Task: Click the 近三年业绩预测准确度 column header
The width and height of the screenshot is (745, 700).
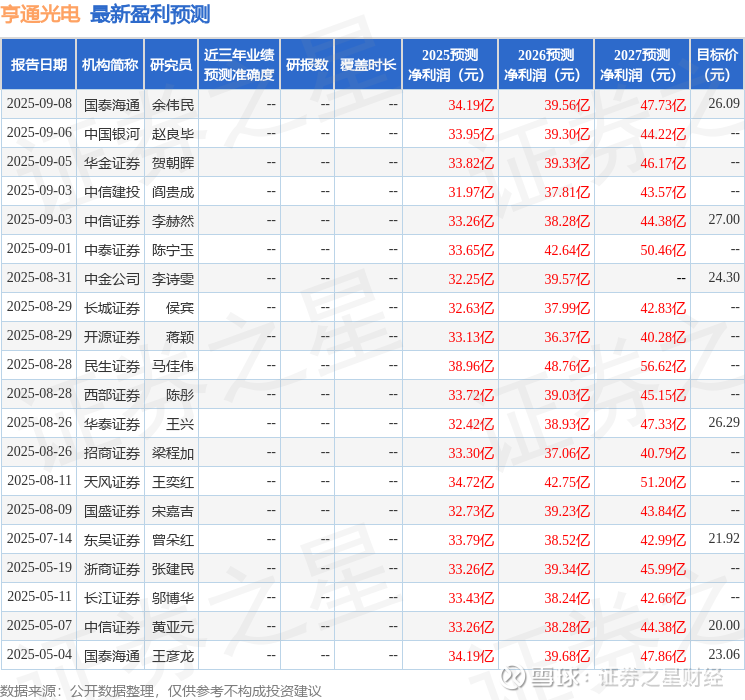Action: pyautogui.click(x=239, y=65)
